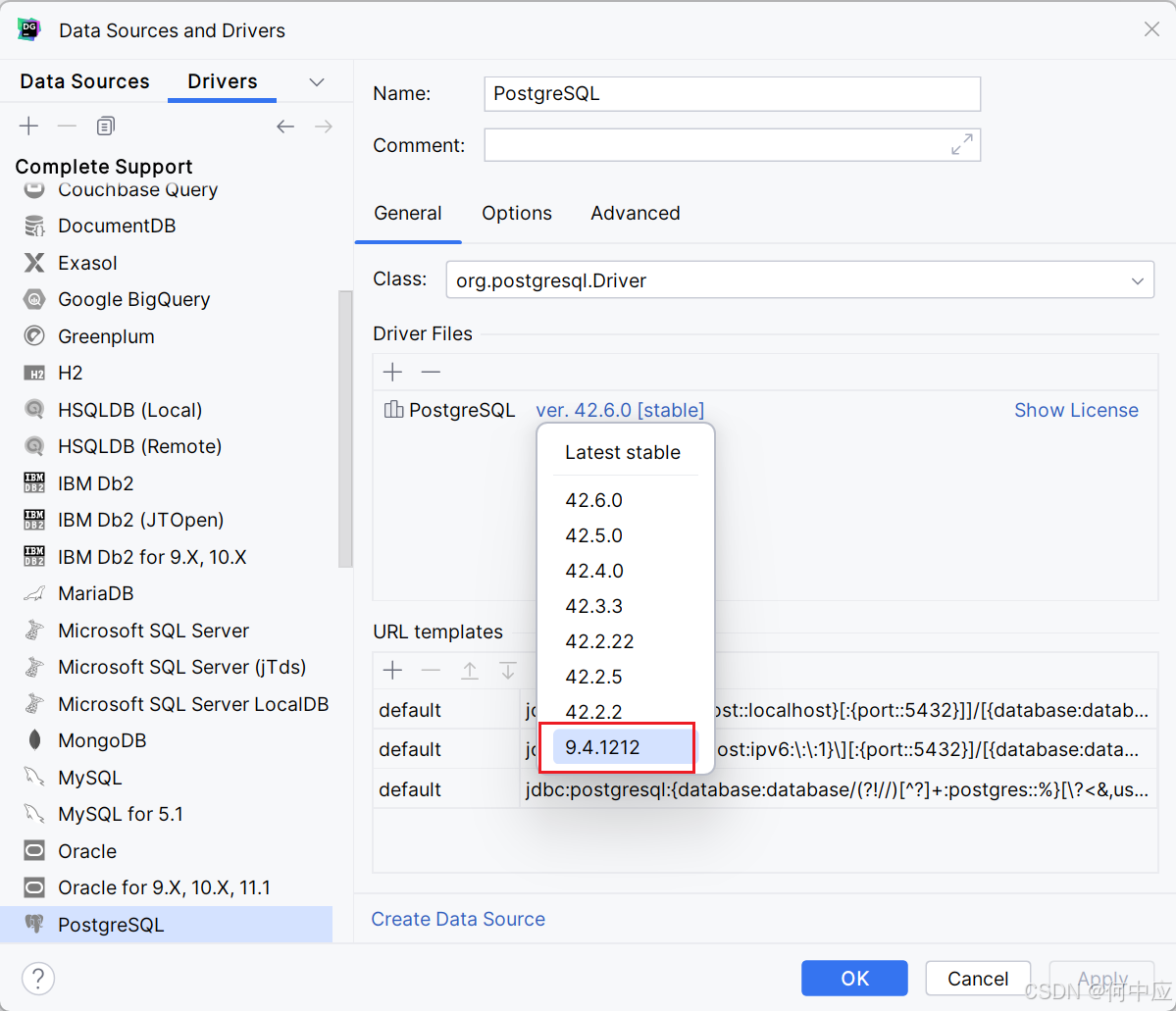Click the PostgreSQL driver library icon
The image size is (1176, 1011).
click(393, 410)
